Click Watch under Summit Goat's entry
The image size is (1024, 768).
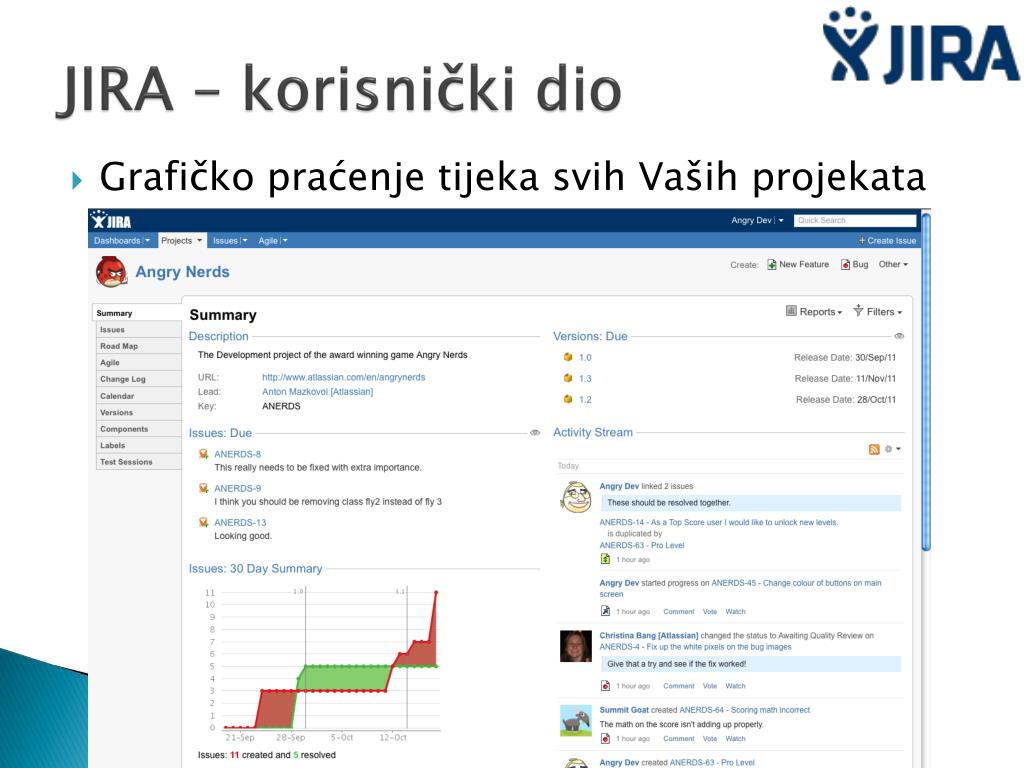click(735, 739)
